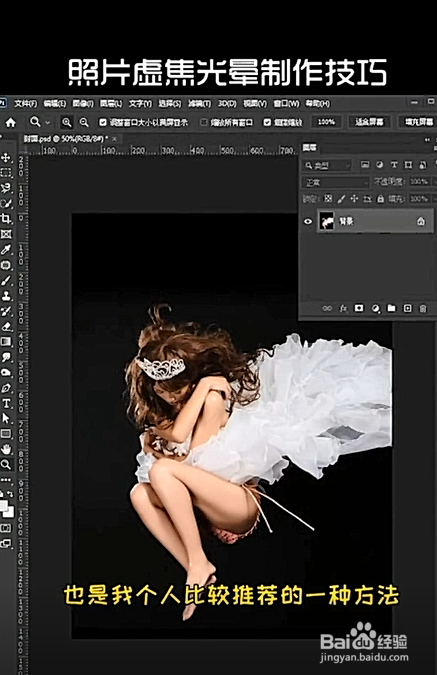Select the Dodge tool

6,373
